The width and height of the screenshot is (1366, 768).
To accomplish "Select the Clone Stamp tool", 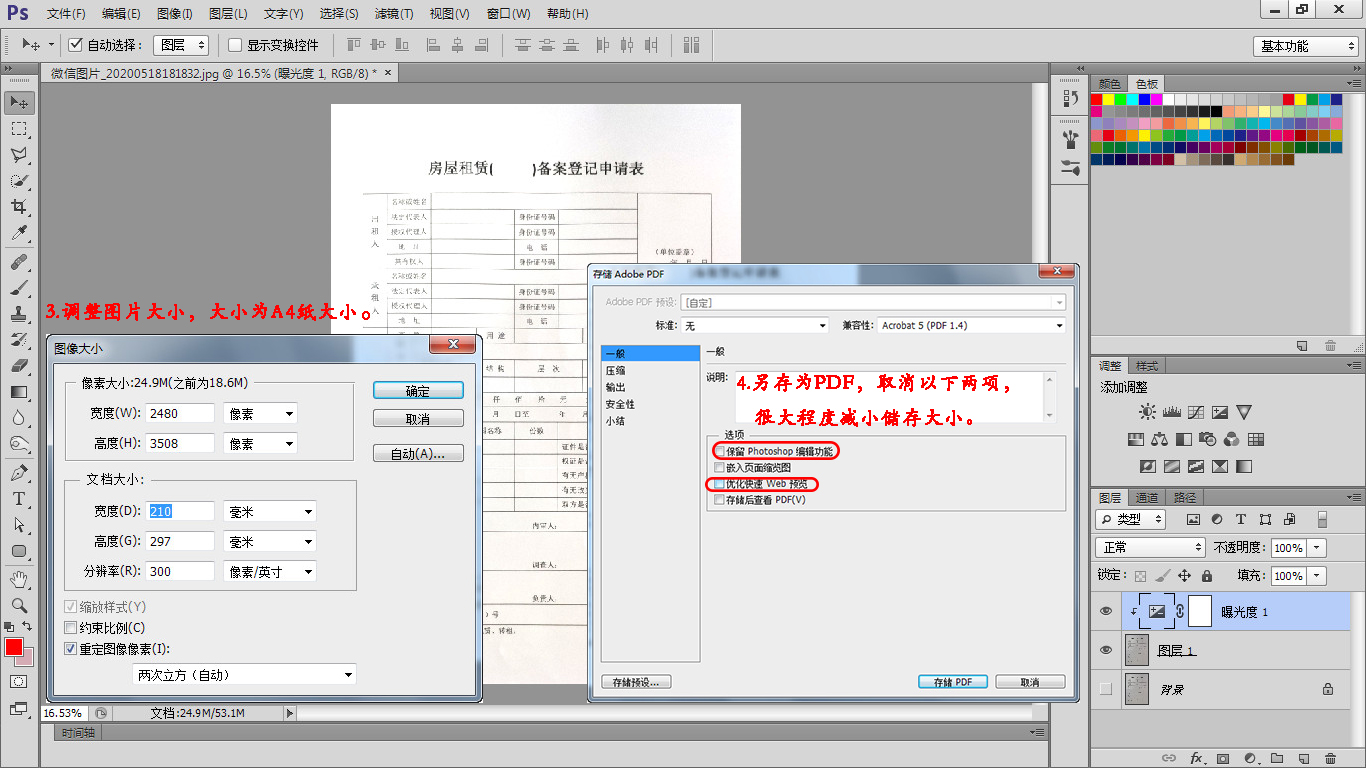I will point(19,314).
